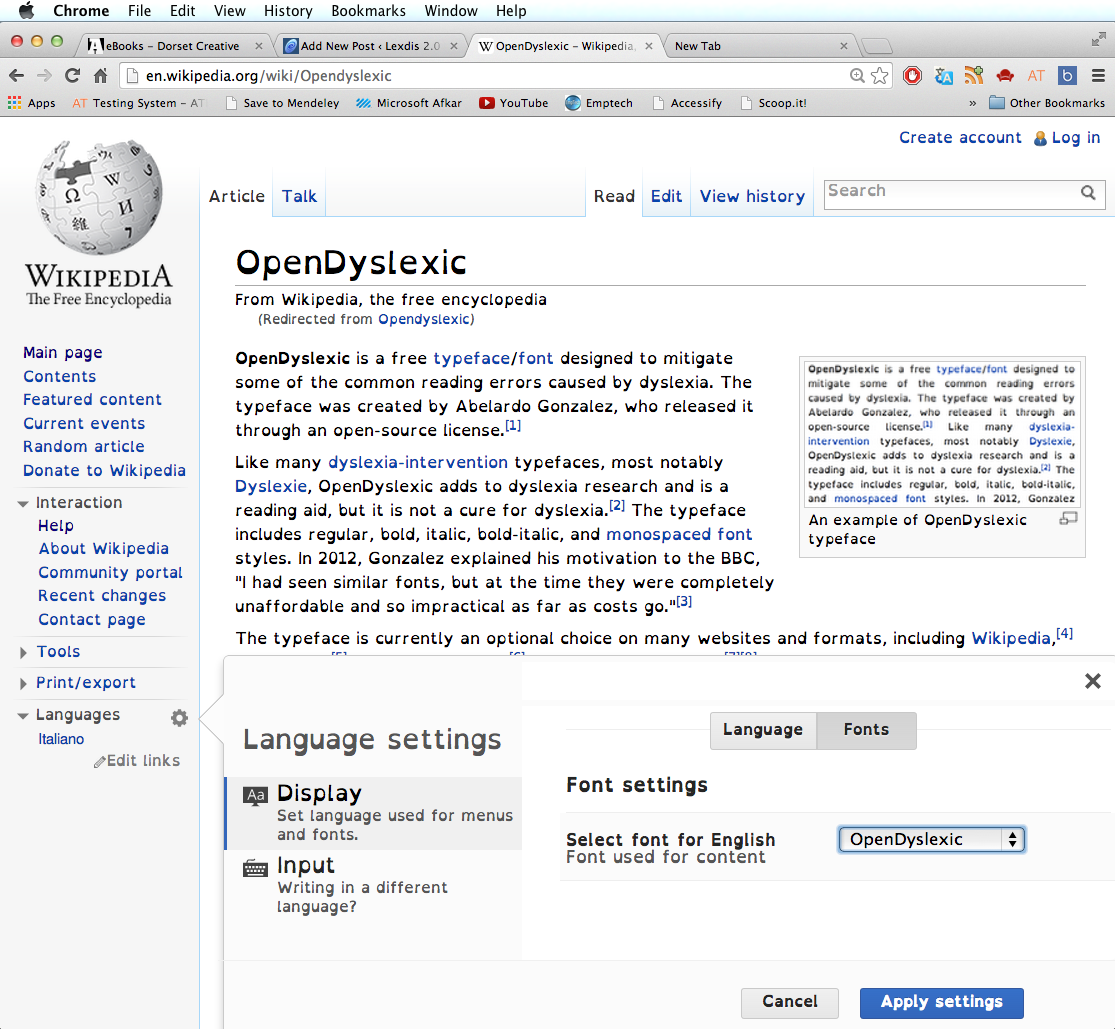Screen dimensions: 1115x1029
Task: Switch to the Language tab
Action: (763, 730)
